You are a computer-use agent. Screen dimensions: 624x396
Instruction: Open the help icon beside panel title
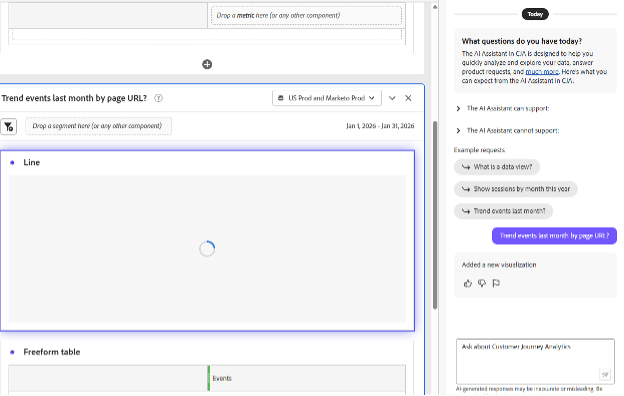pyautogui.click(x=158, y=98)
